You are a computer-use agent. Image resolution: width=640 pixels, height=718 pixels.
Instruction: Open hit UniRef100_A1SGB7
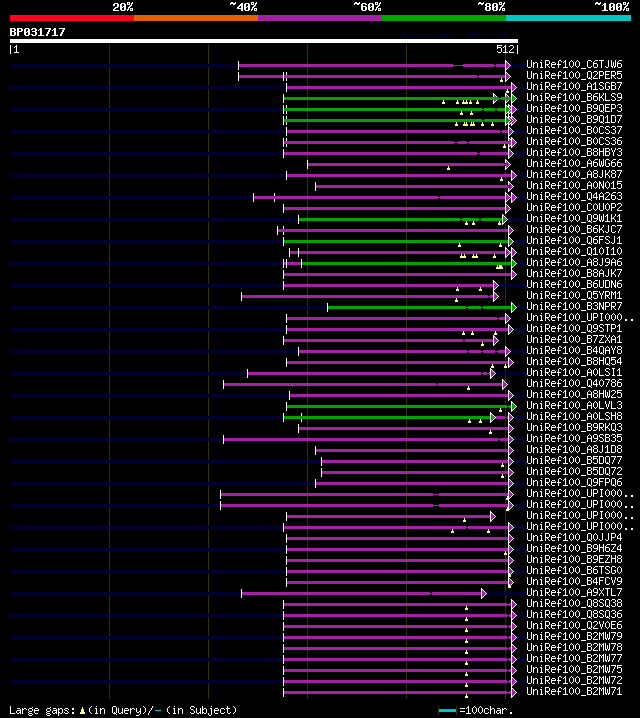[574, 86]
